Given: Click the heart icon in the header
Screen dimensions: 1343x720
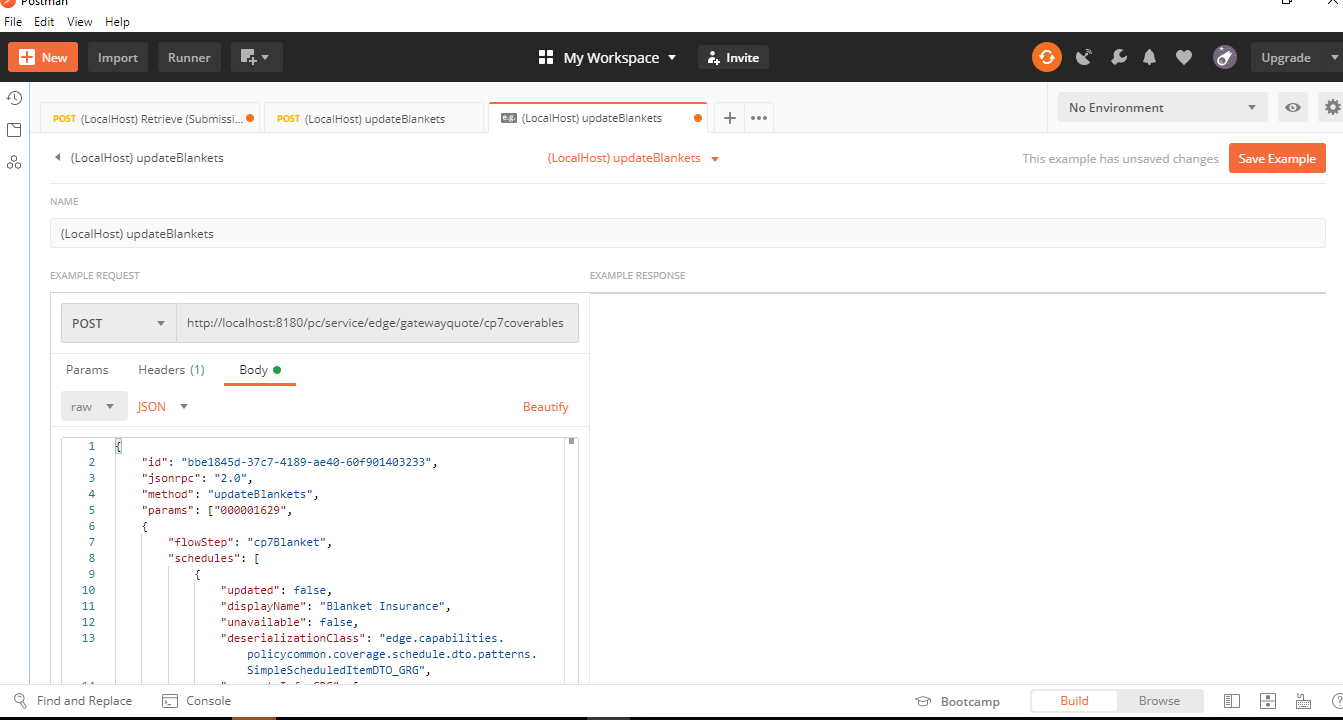Looking at the screenshot, I should pos(1184,57).
